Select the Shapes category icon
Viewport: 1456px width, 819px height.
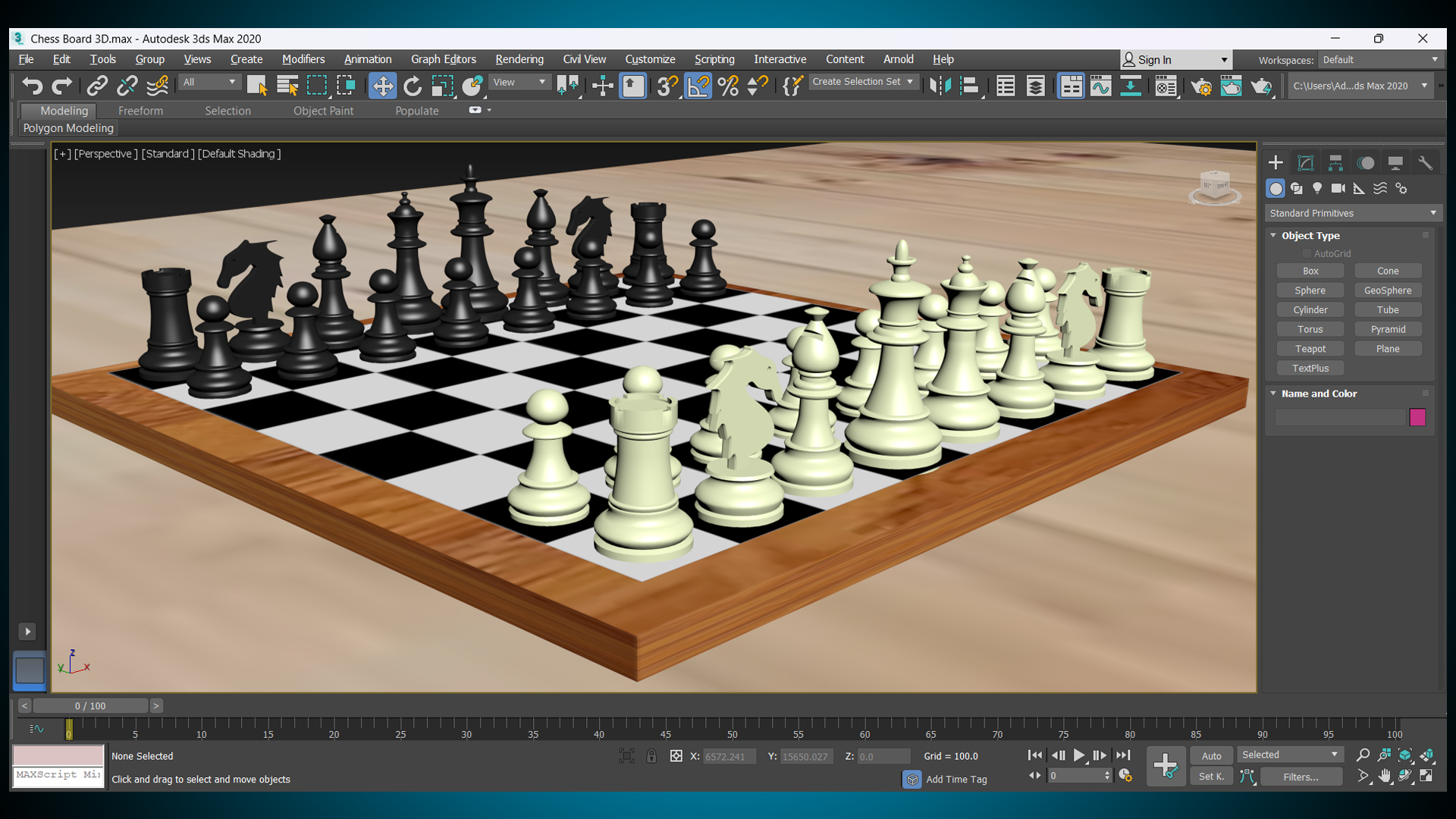[x=1297, y=188]
